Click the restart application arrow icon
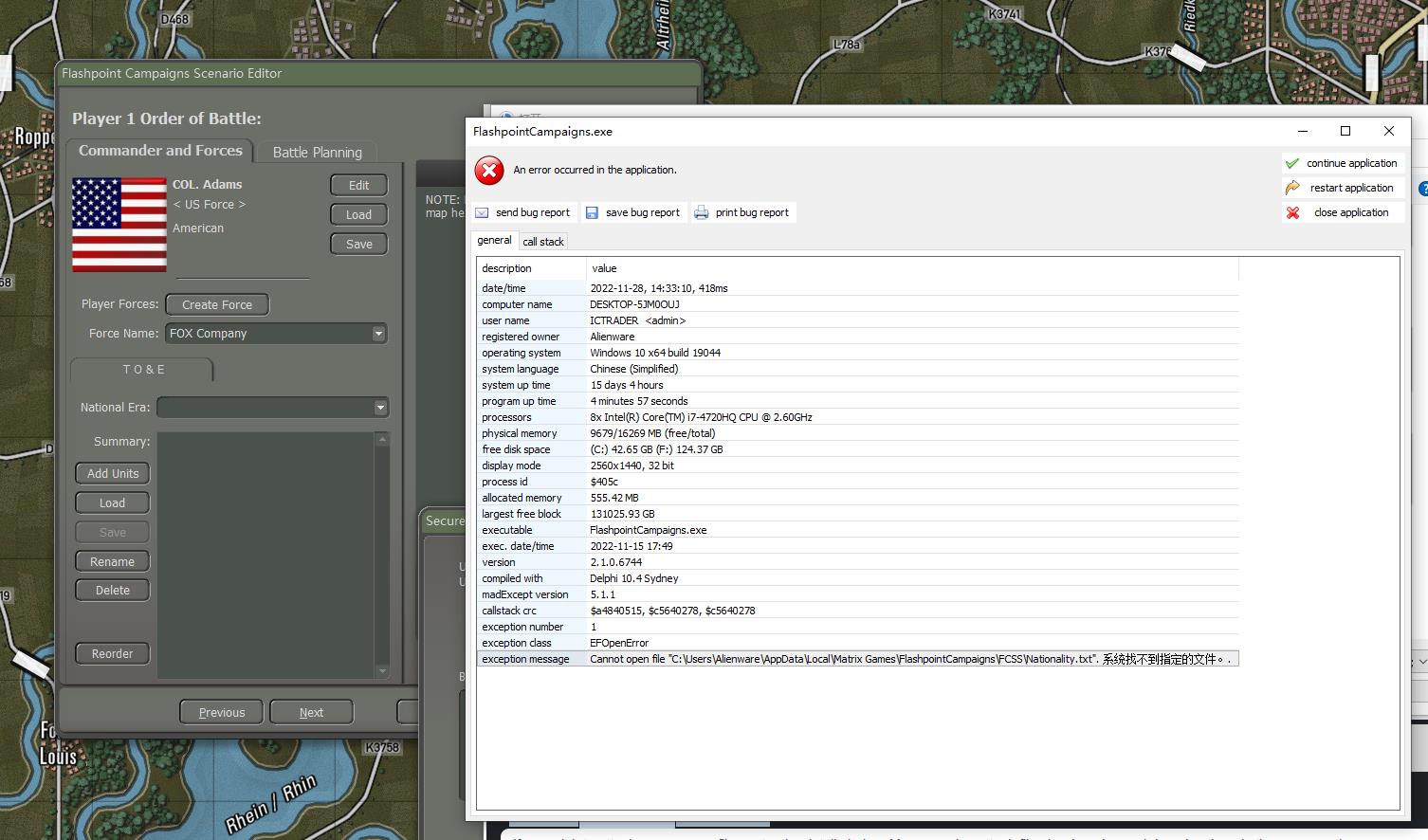 click(x=1292, y=188)
